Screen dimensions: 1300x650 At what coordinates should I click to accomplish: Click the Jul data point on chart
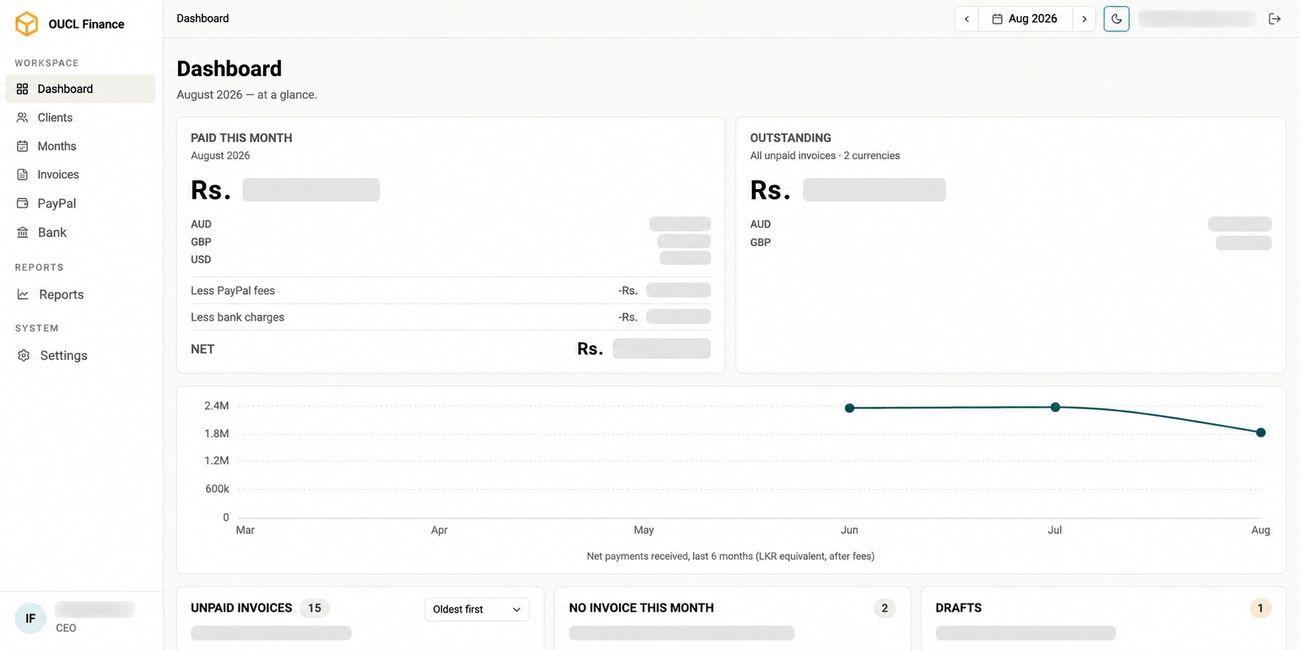pos(1055,407)
